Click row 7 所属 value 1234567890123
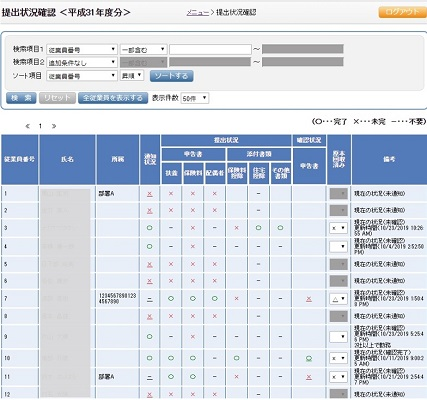Viewport: 427px width, 400px height. click(117, 298)
